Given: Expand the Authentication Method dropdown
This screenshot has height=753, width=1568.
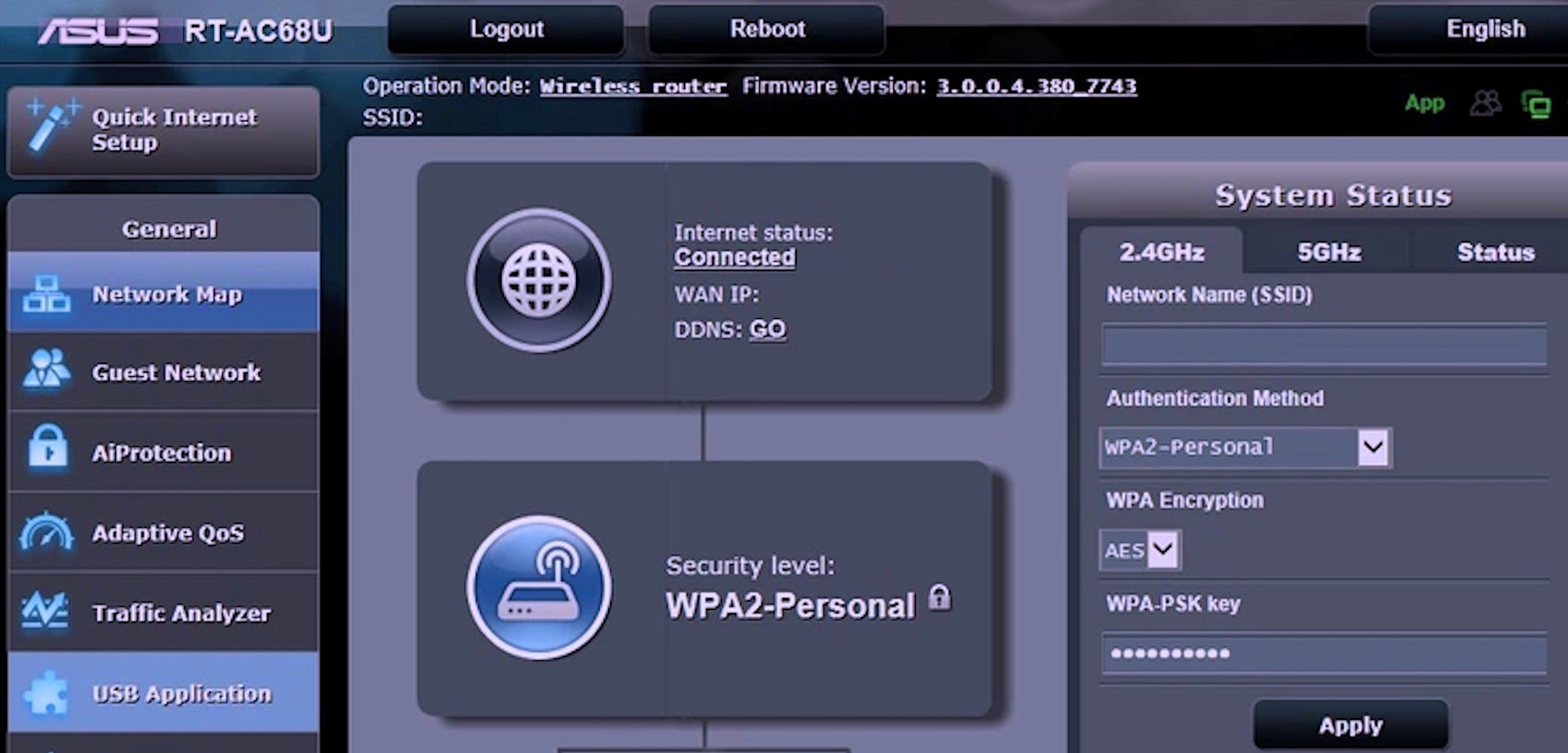Looking at the screenshot, I should 1373,447.
